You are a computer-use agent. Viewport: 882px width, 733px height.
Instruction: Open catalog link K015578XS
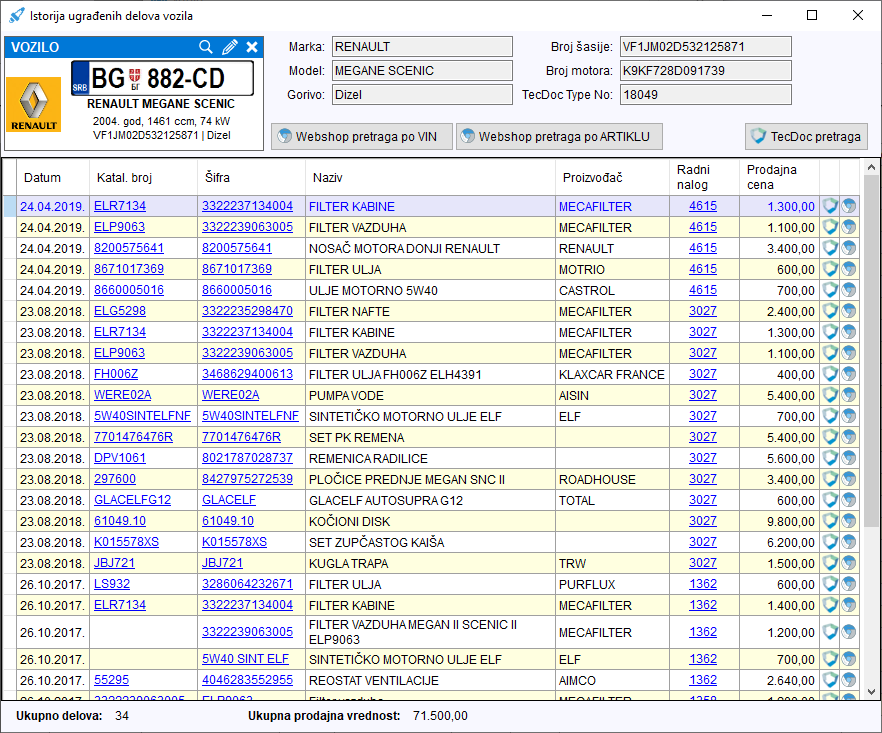(127, 542)
